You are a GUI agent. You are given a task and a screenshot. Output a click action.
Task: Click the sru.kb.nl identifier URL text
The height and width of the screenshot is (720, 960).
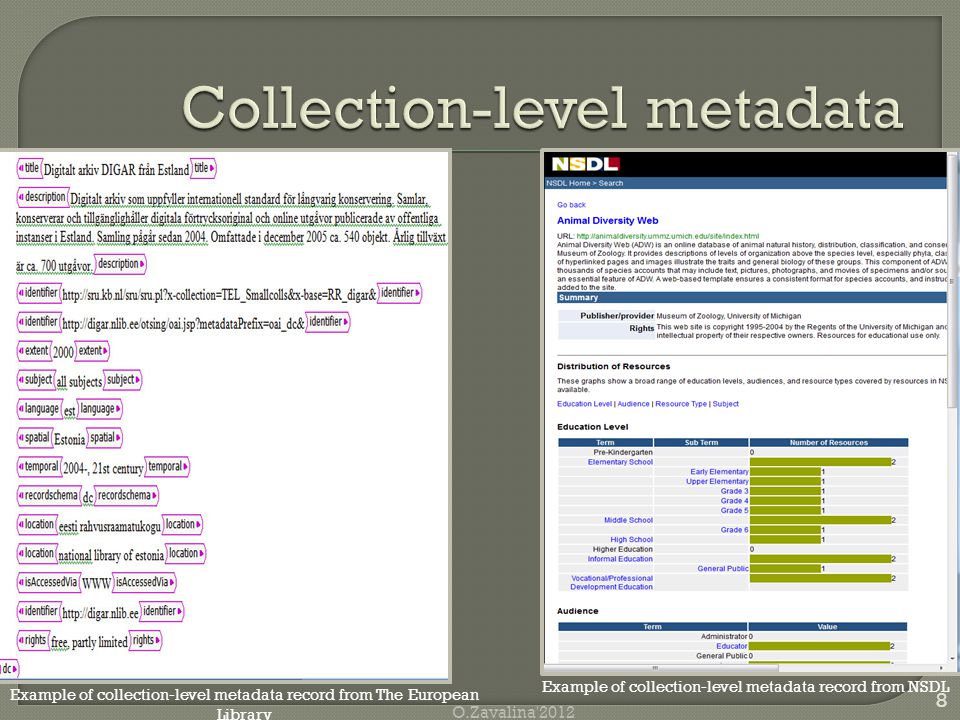(219, 295)
